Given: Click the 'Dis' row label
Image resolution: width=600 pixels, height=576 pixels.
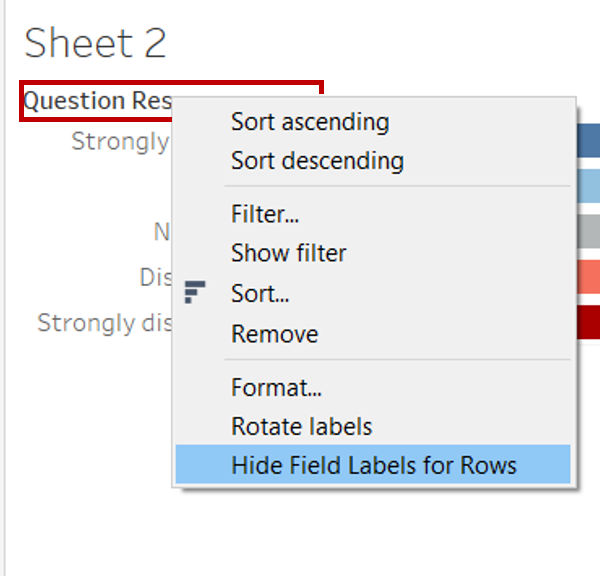Looking at the screenshot, I should [157, 277].
